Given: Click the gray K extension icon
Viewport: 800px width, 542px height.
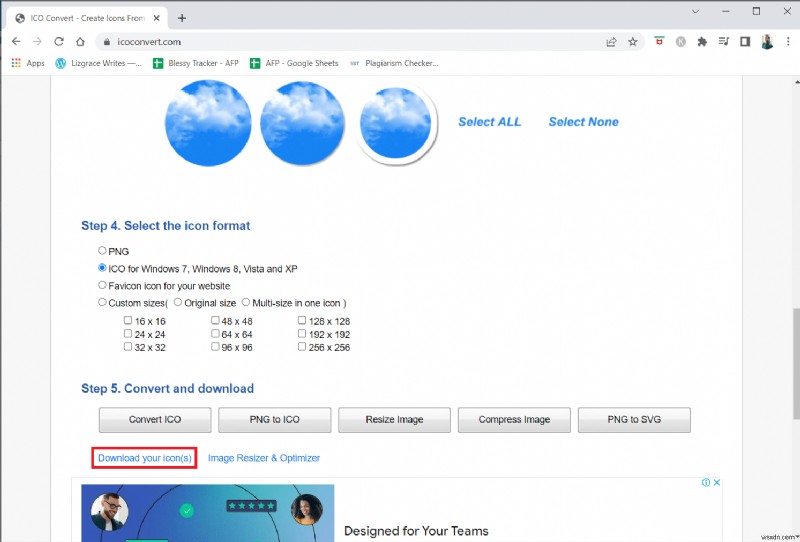Looking at the screenshot, I should click(x=681, y=42).
